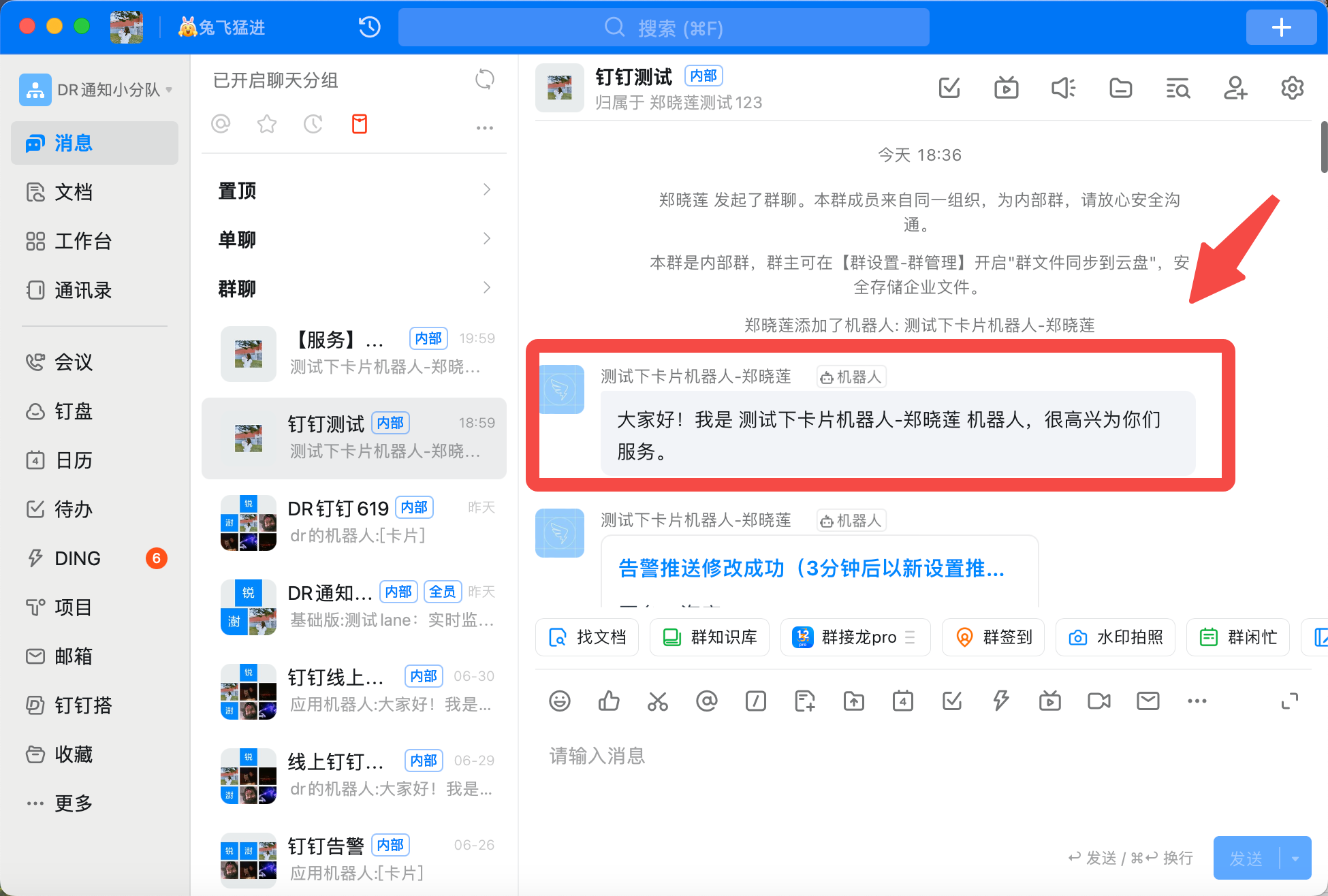Open the DR钉钉619 conversation
The height and width of the screenshot is (896, 1328).
tap(354, 522)
